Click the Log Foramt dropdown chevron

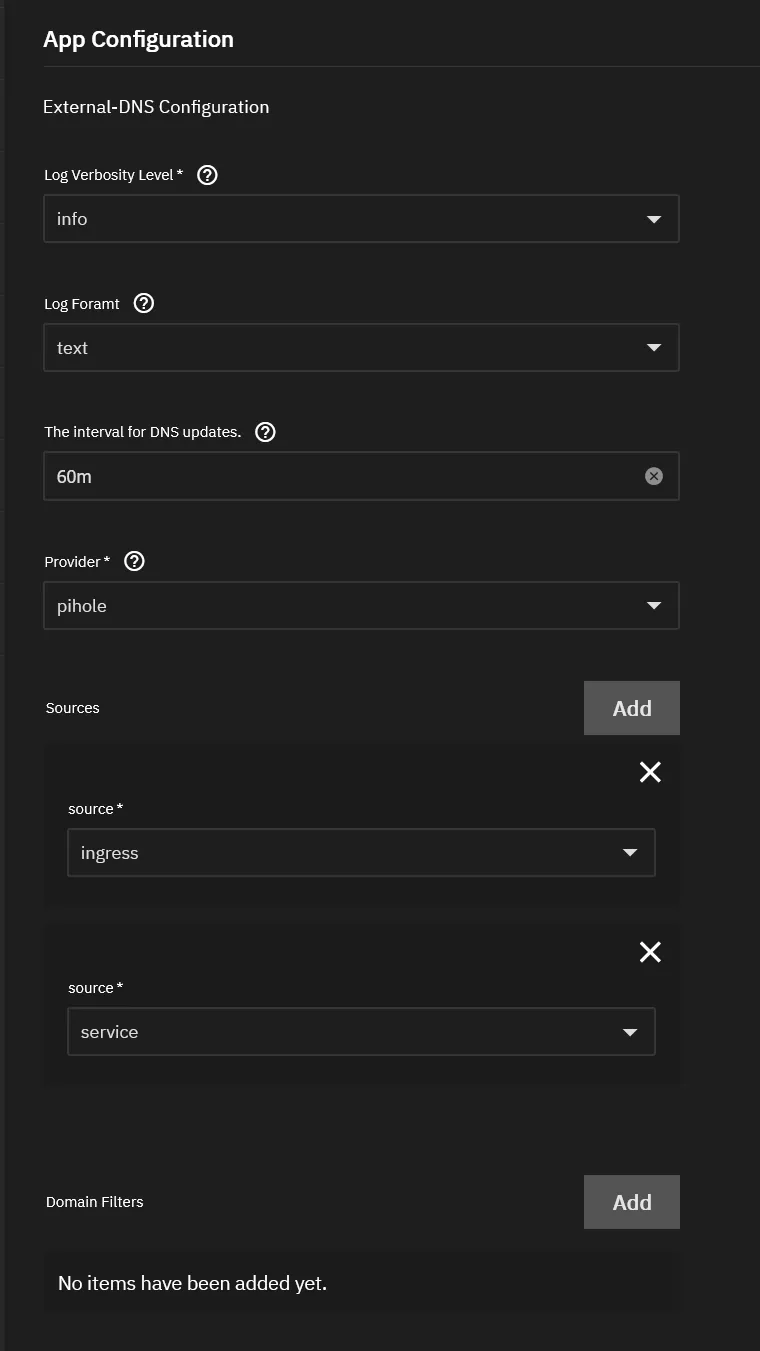[653, 347]
